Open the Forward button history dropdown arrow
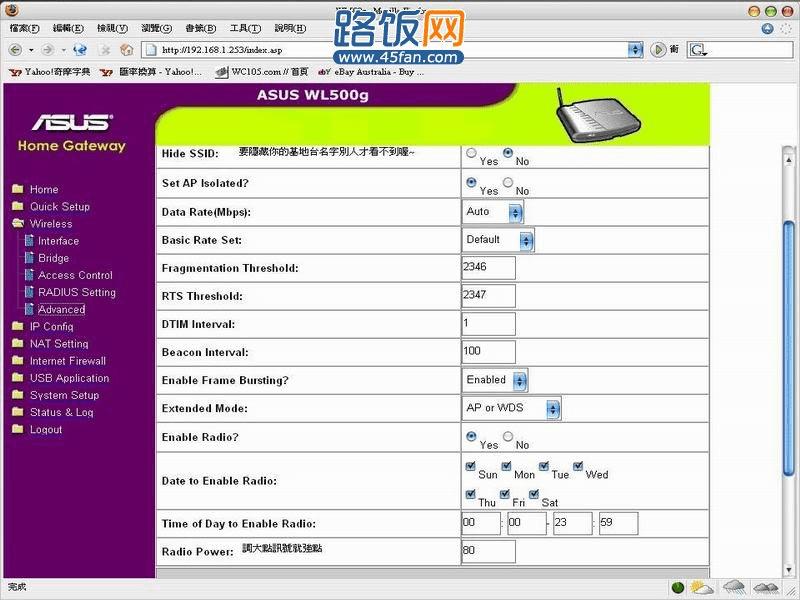Screen dimensions: 800x600 pos(64,50)
